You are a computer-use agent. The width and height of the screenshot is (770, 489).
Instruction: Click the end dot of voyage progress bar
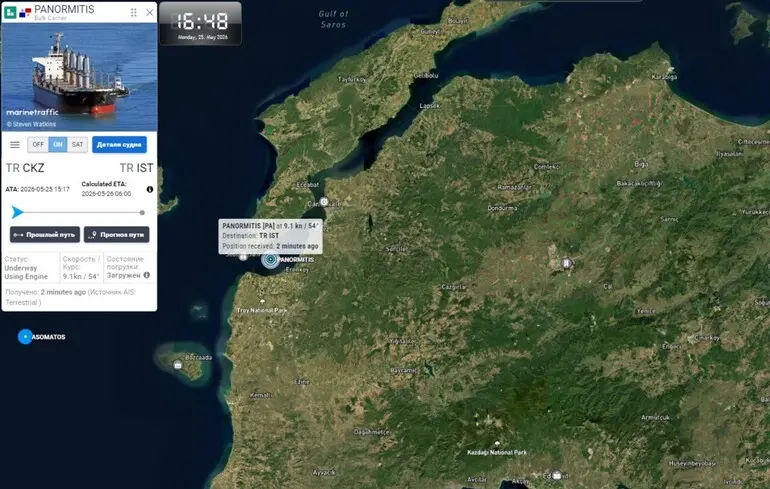[142, 213]
